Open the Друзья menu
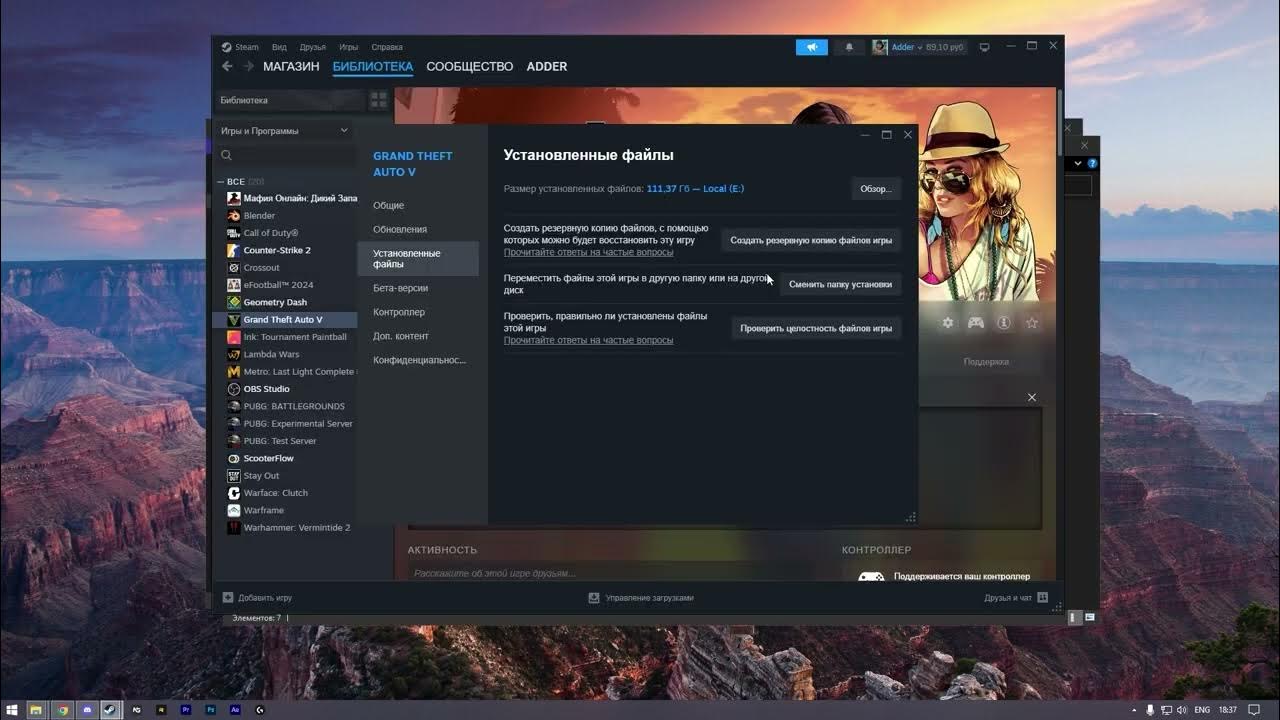The image size is (1280, 720). 312,47
